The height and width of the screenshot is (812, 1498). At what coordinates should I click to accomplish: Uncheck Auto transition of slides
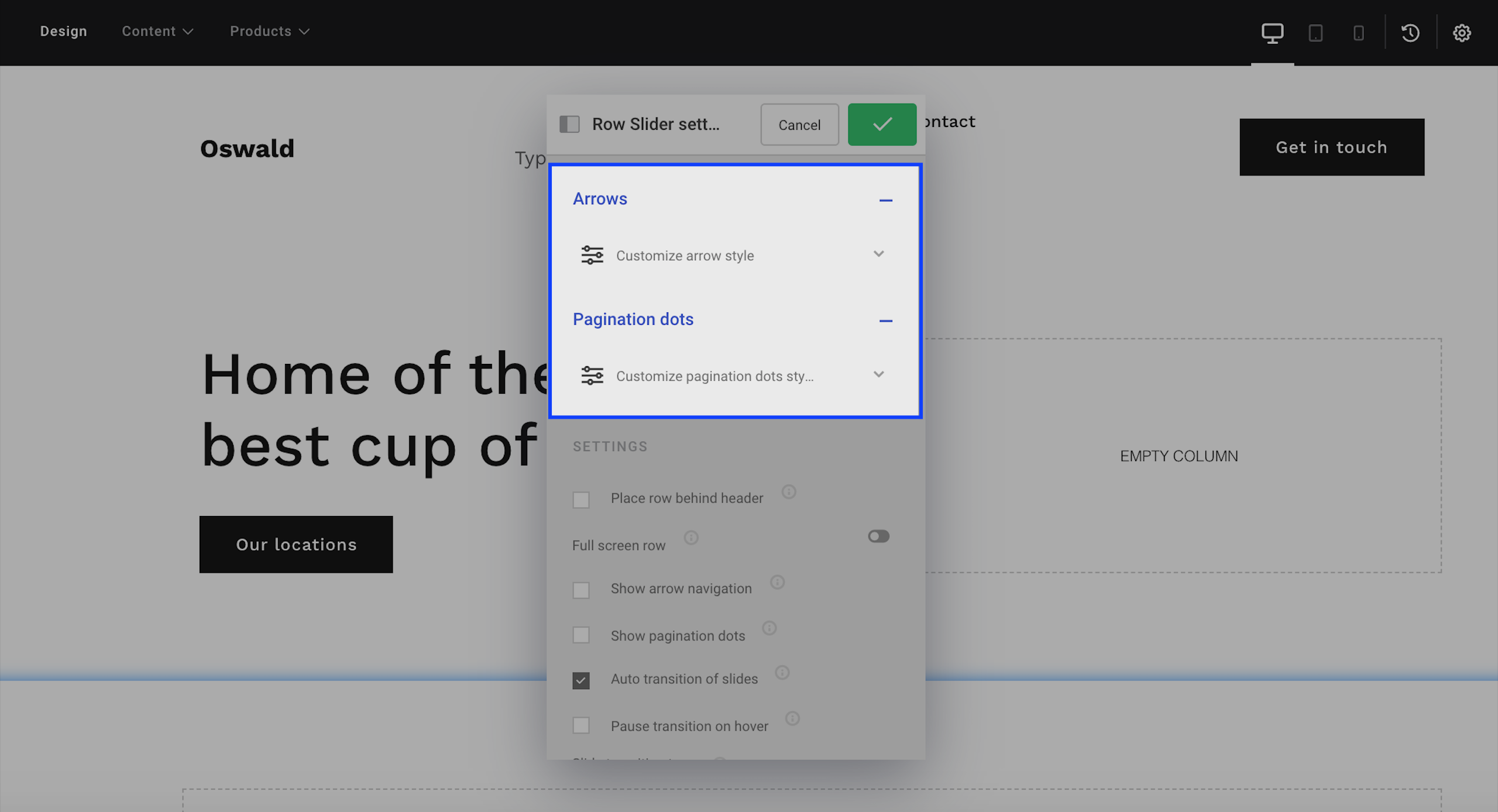[581, 680]
